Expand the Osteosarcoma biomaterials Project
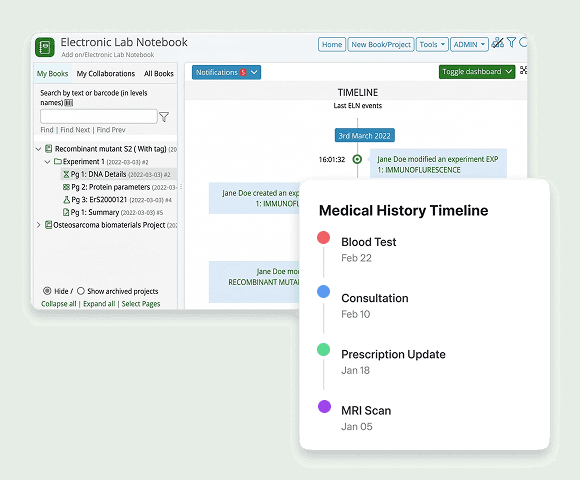Image resolution: width=580 pixels, height=480 pixels. click(x=38, y=225)
